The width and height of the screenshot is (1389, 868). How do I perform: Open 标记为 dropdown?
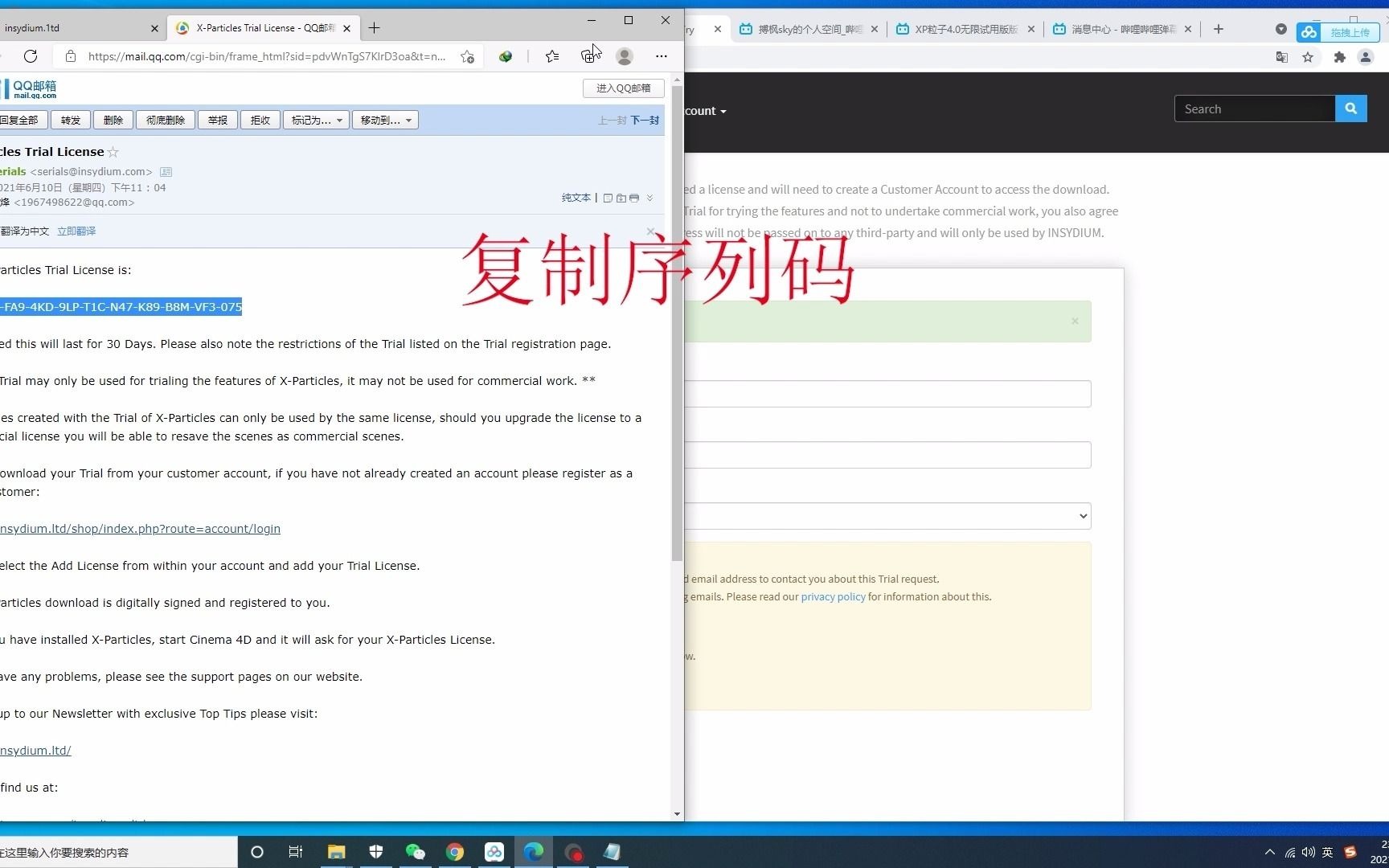(317, 121)
